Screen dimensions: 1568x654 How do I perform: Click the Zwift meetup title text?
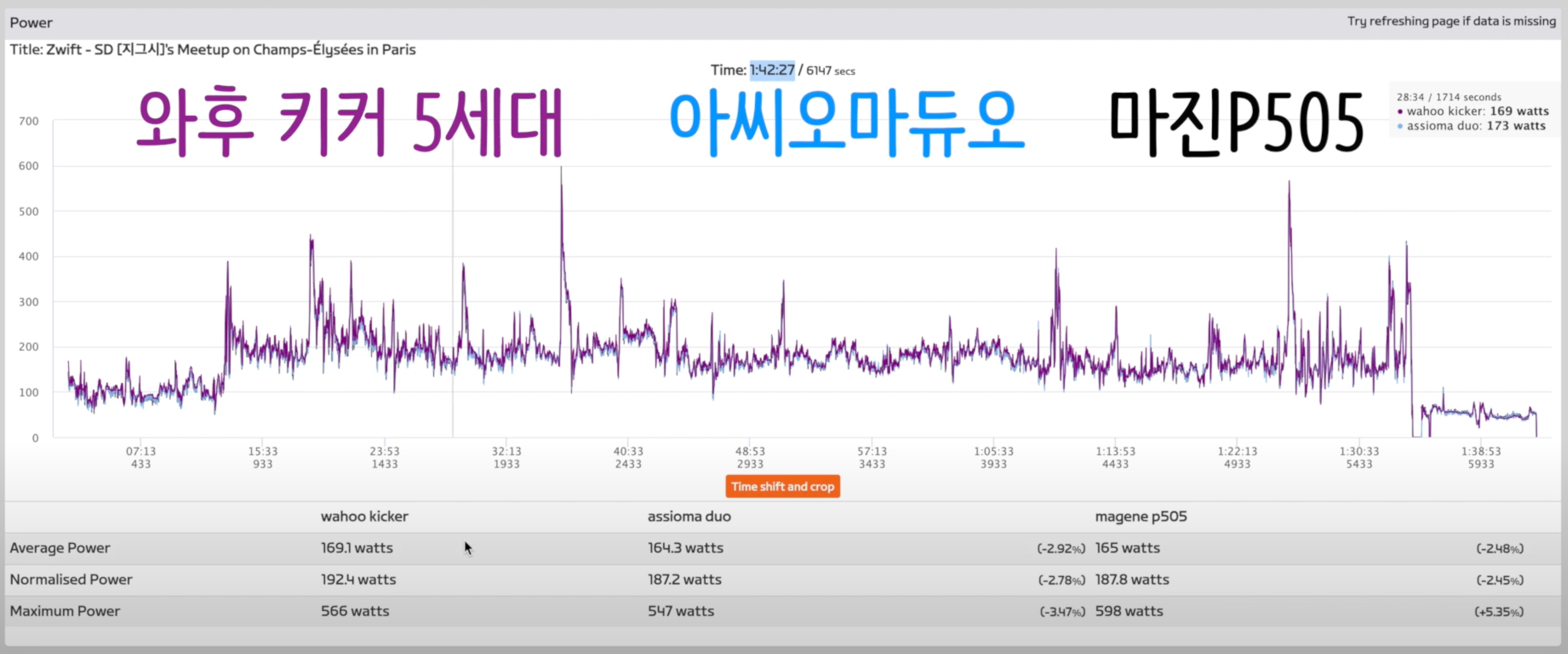(x=213, y=49)
